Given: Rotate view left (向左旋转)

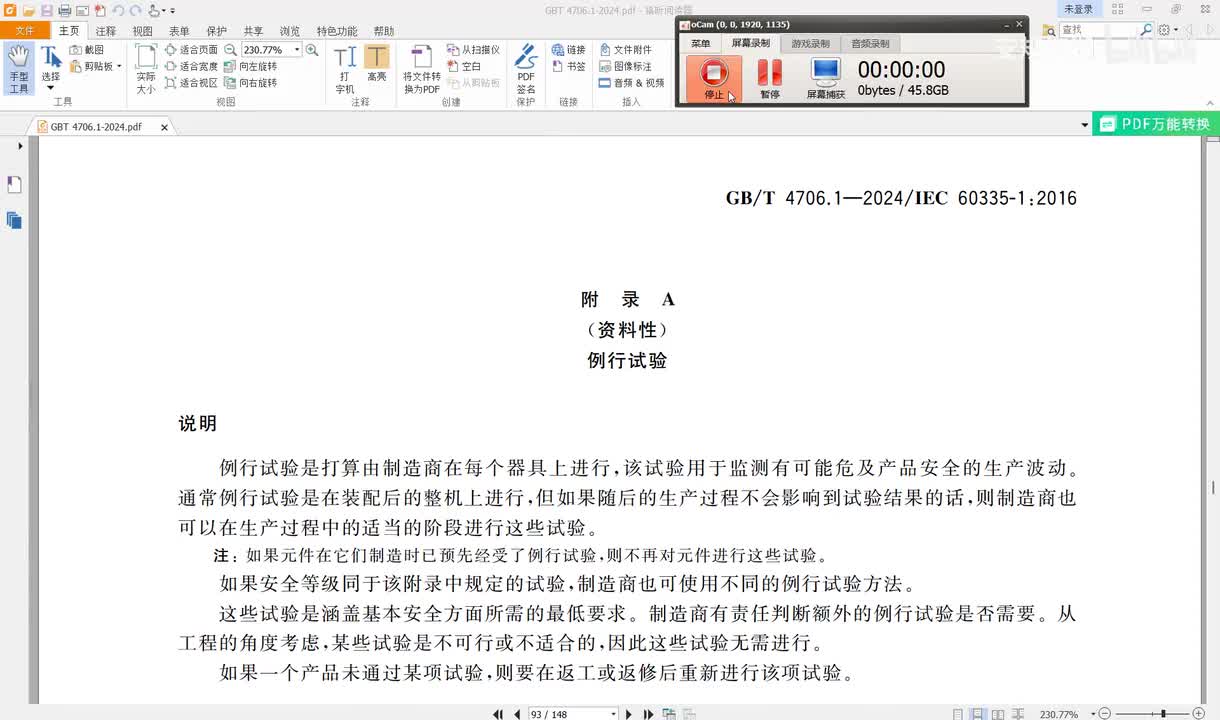Looking at the screenshot, I should coord(251,66).
